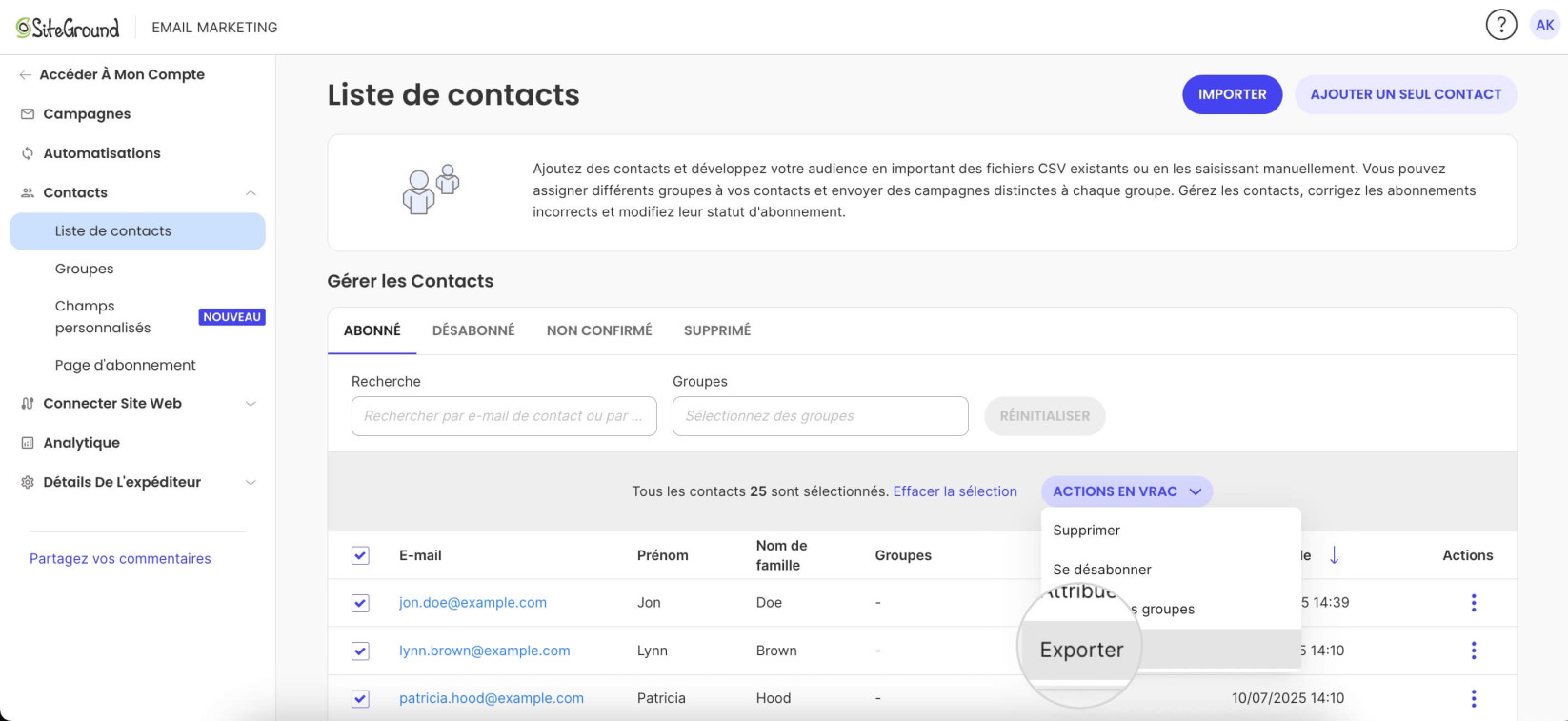Open the help question mark icon
1568x721 pixels.
pos(1500,25)
